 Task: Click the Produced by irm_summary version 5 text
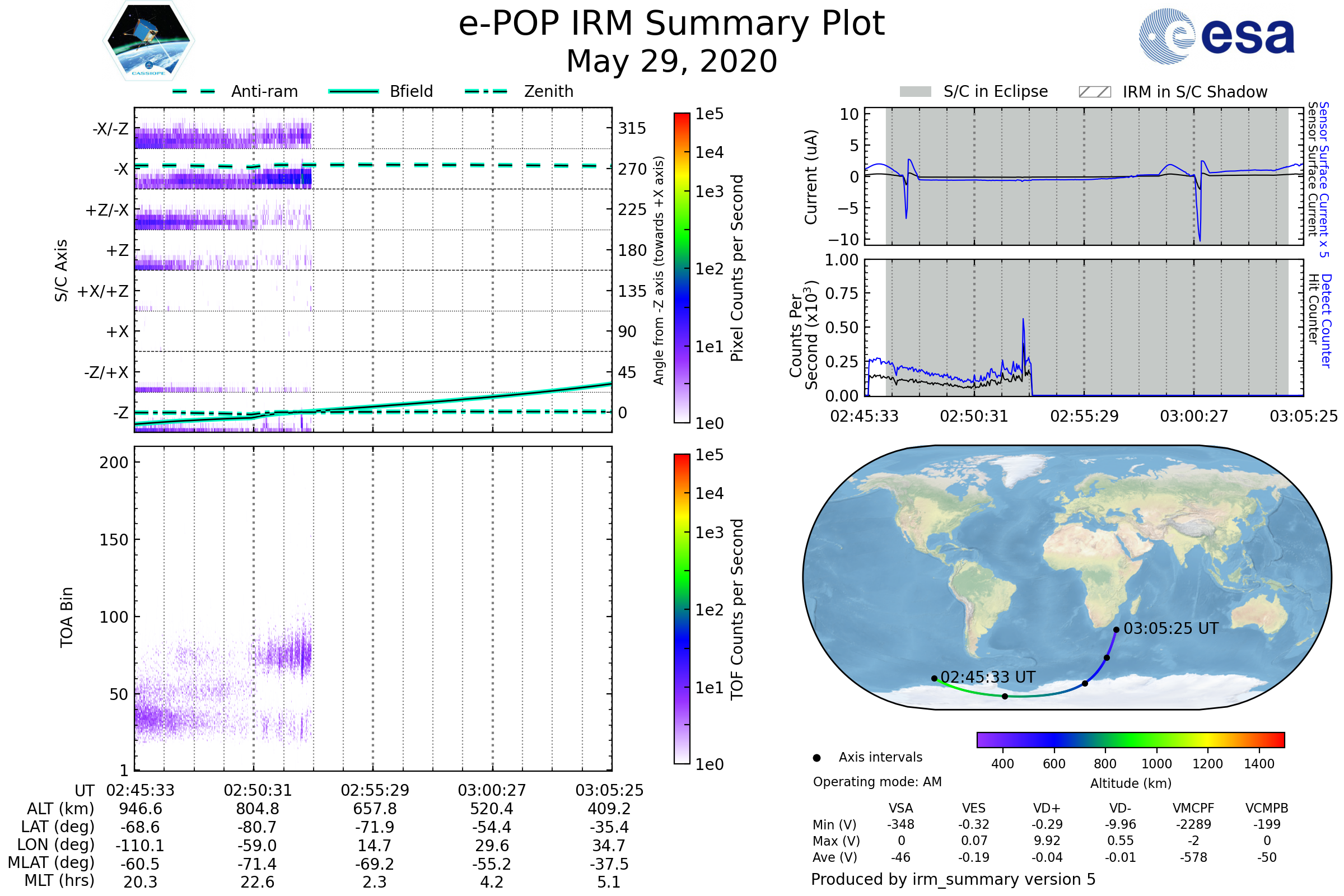(953, 879)
